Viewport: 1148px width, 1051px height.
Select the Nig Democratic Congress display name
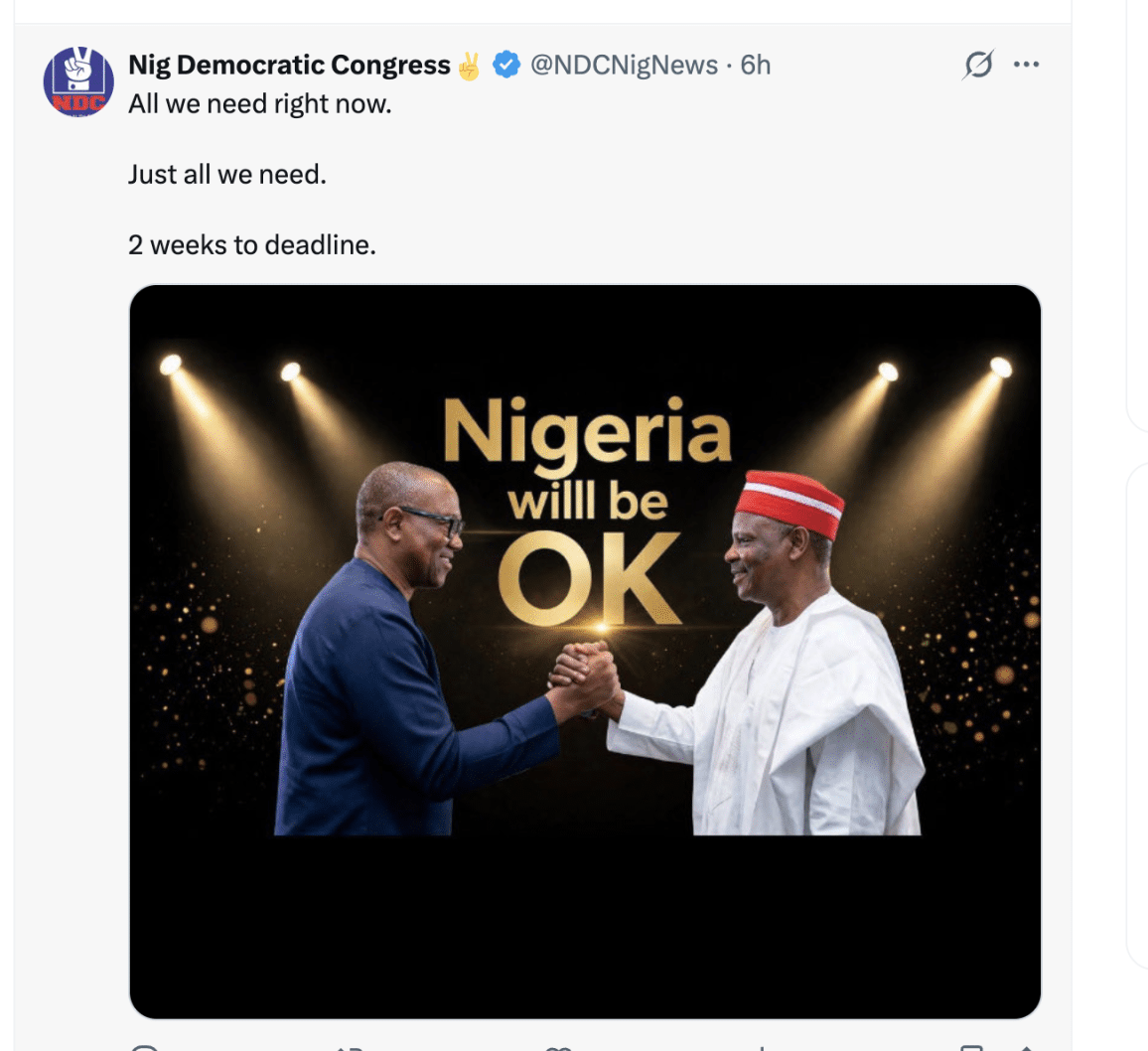pyautogui.click(x=288, y=64)
